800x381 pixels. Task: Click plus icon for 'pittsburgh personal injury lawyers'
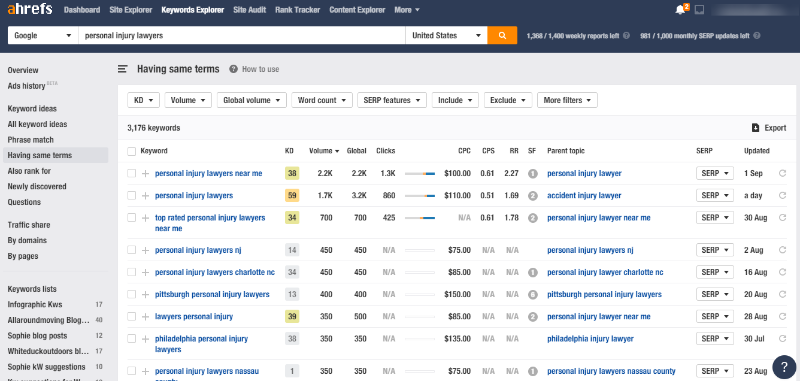click(145, 294)
